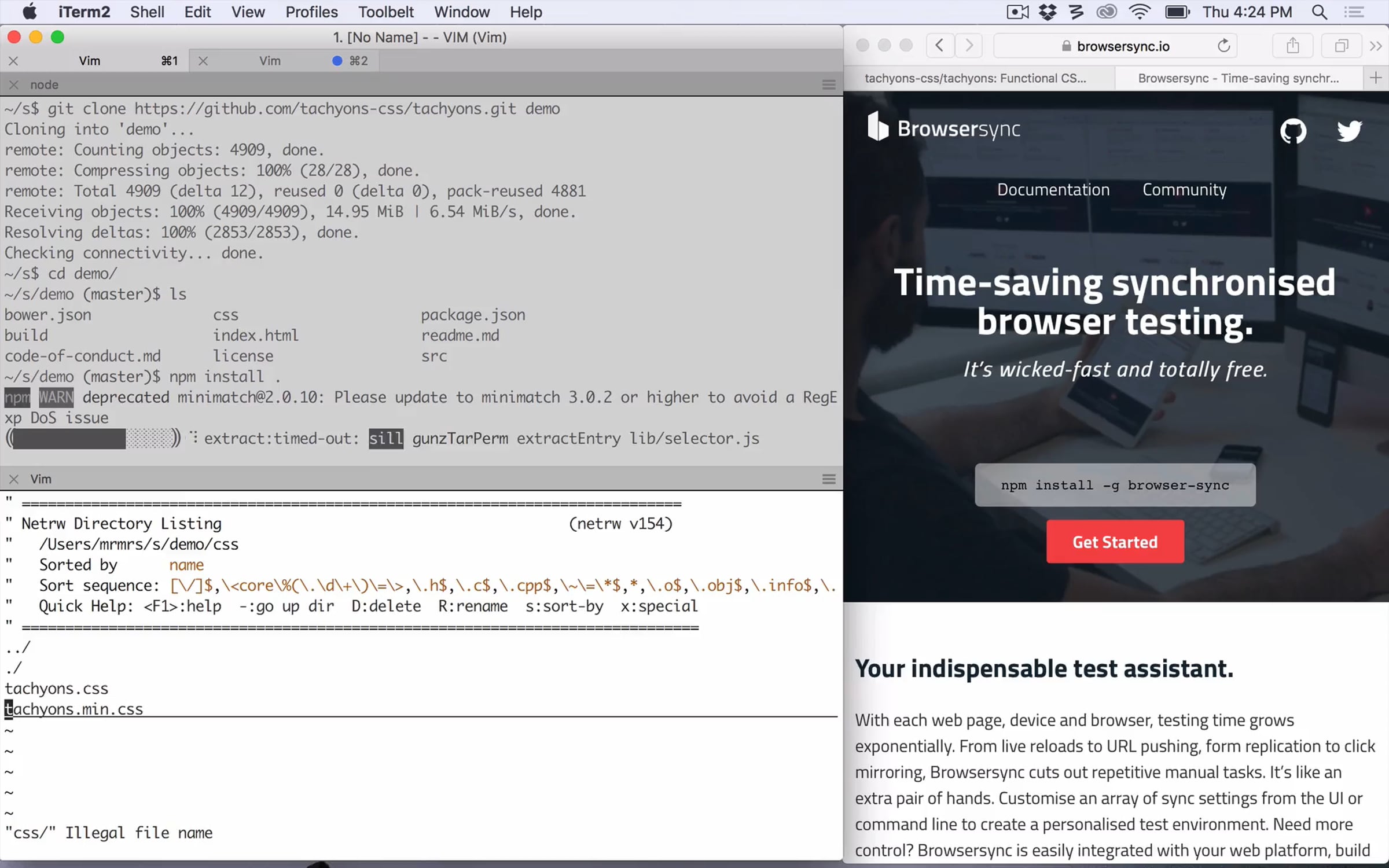Click the iTerm2 window title text

420,37
